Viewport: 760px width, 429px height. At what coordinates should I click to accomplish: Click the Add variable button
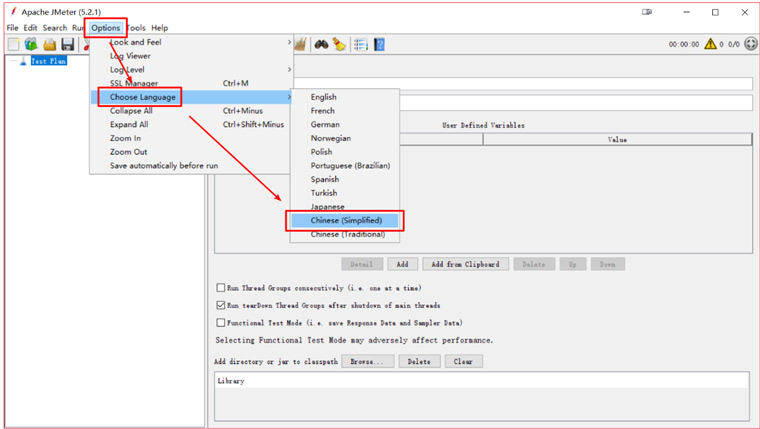click(x=402, y=264)
